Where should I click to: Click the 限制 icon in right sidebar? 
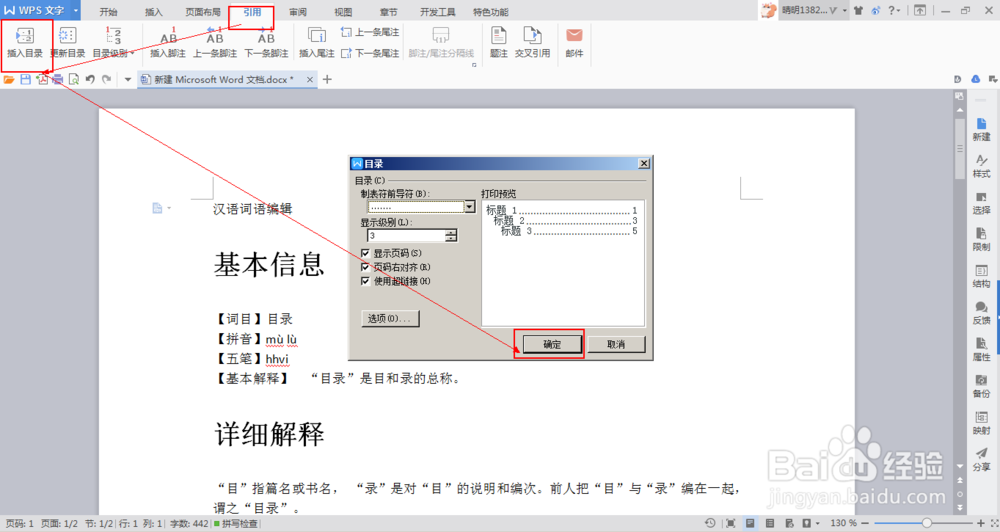(x=982, y=240)
